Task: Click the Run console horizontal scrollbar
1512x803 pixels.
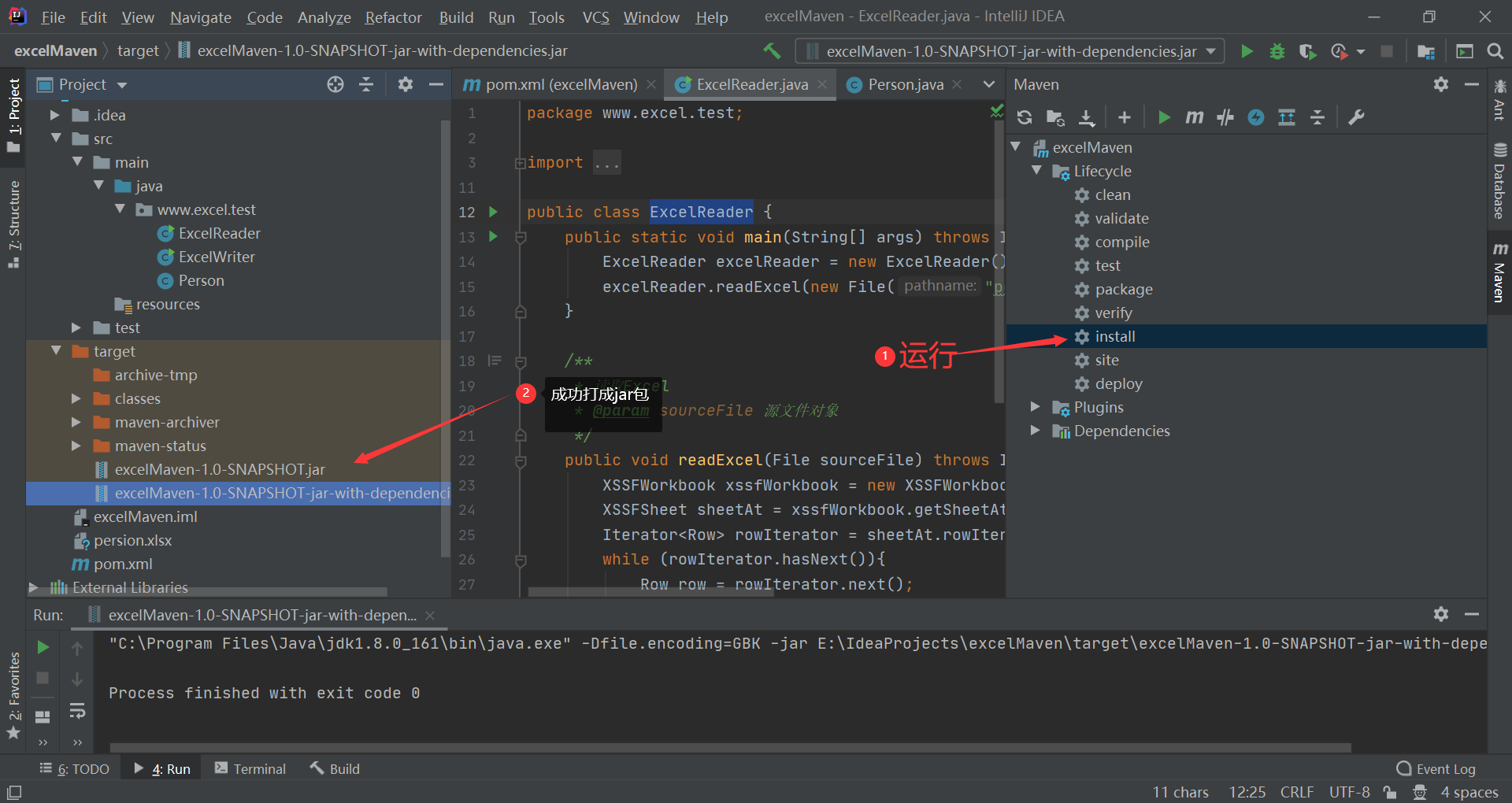Action: pyautogui.click(x=731, y=747)
